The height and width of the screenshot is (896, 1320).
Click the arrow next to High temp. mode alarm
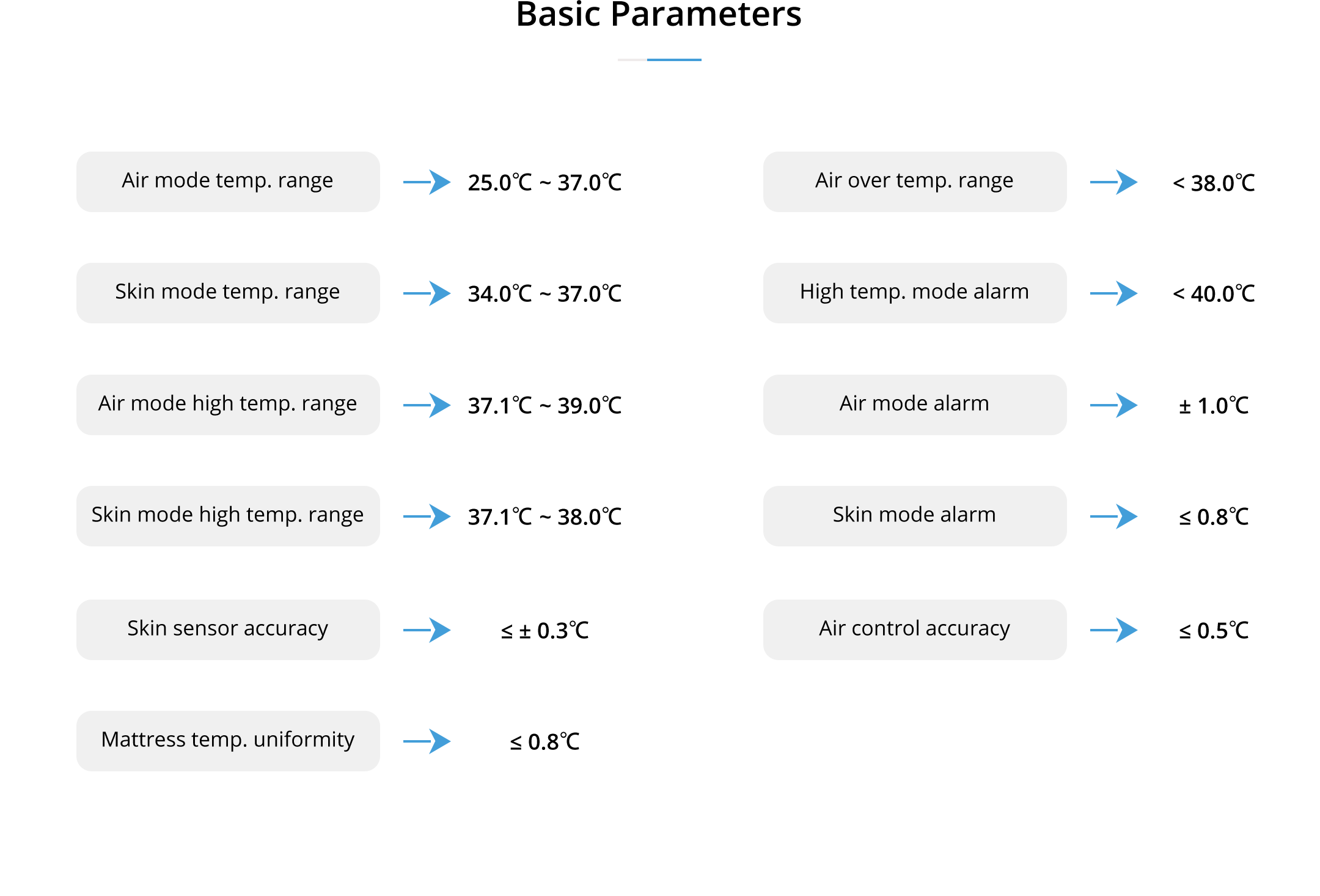tap(1114, 293)
